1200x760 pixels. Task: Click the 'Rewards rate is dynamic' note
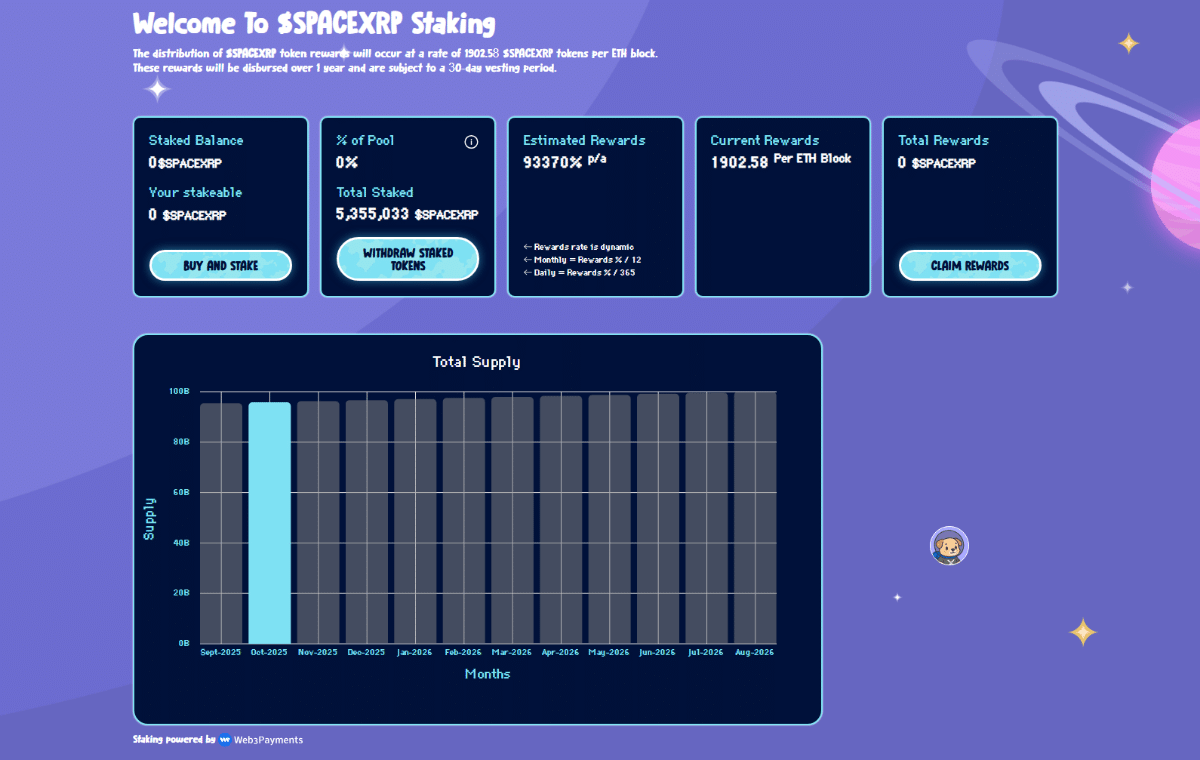pyautogui.click(x=579, y=247)
